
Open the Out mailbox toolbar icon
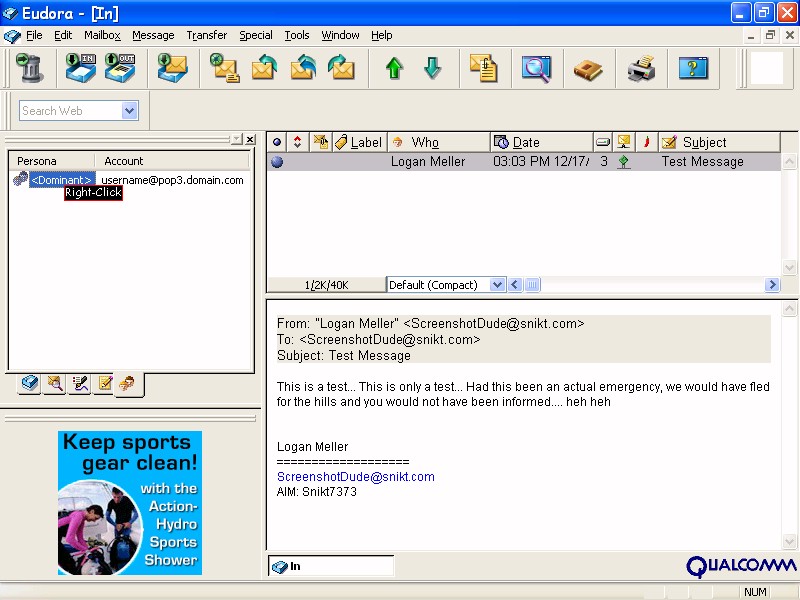pyautogui.click(x=120, y=68)
